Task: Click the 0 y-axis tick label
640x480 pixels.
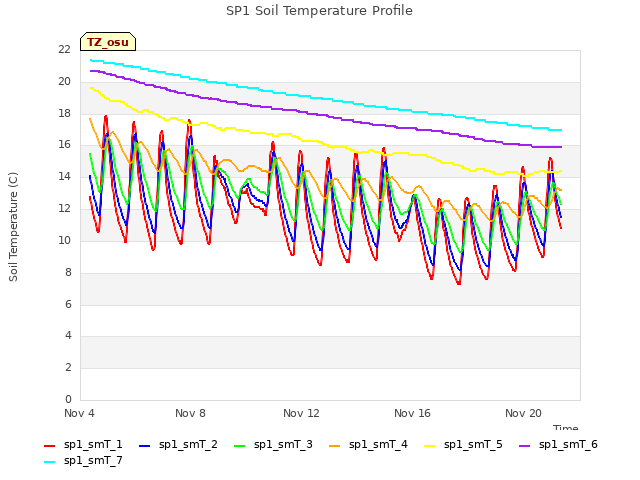Action: [68, 399]
